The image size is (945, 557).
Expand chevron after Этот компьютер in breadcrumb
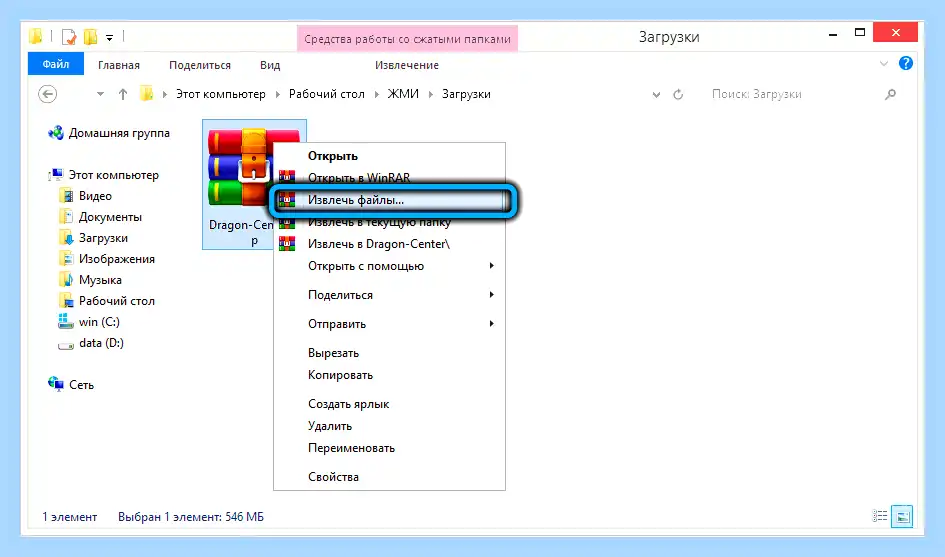(278, 94)
